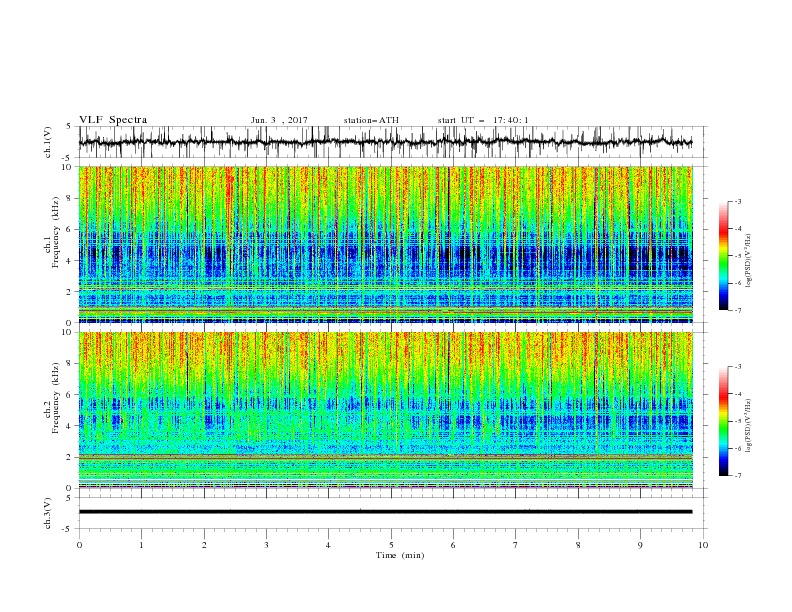
Task: Click the "-7" label on ch.1 colorbar
Action: point(738,310)
